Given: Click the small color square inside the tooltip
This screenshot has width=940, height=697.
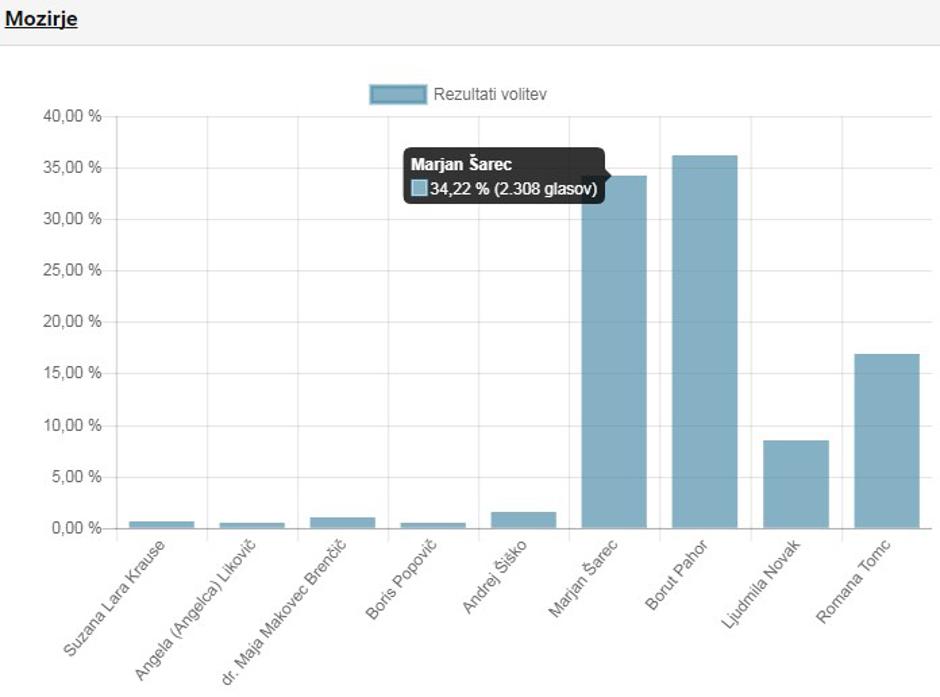Looking at the screenshot, I should tap(419, 188).
